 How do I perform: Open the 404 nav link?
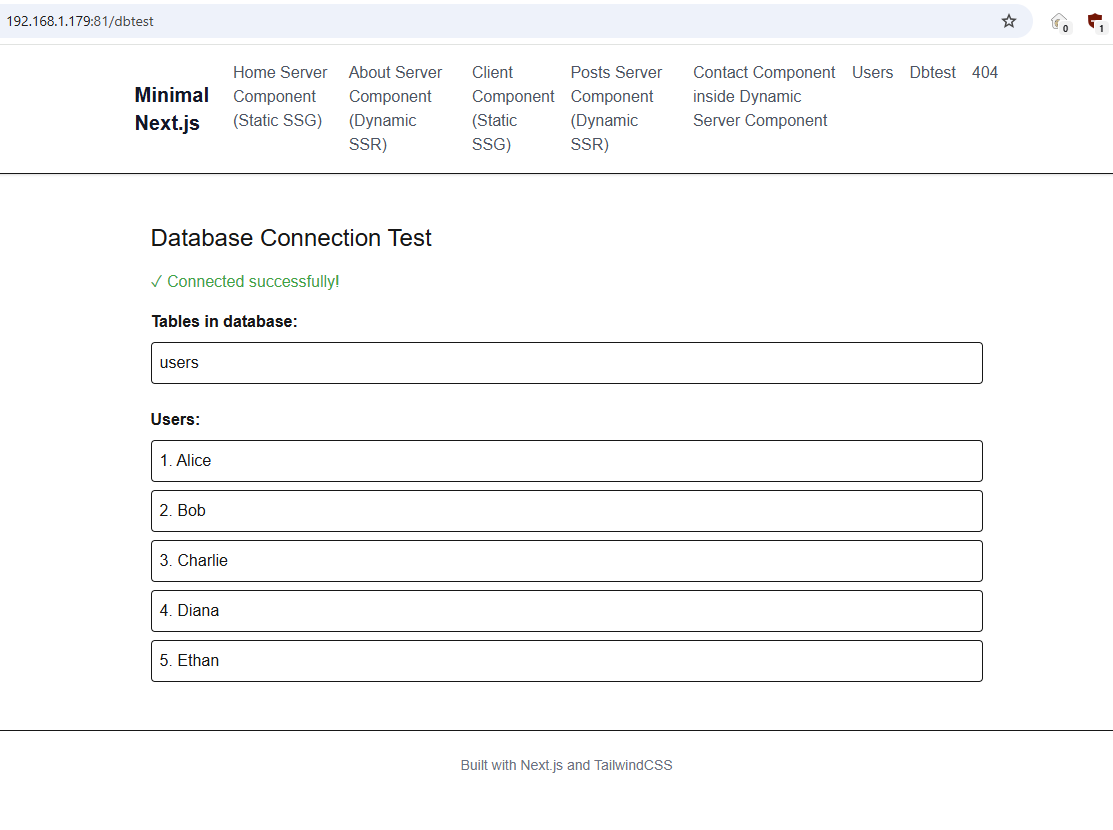coord(985,72)
